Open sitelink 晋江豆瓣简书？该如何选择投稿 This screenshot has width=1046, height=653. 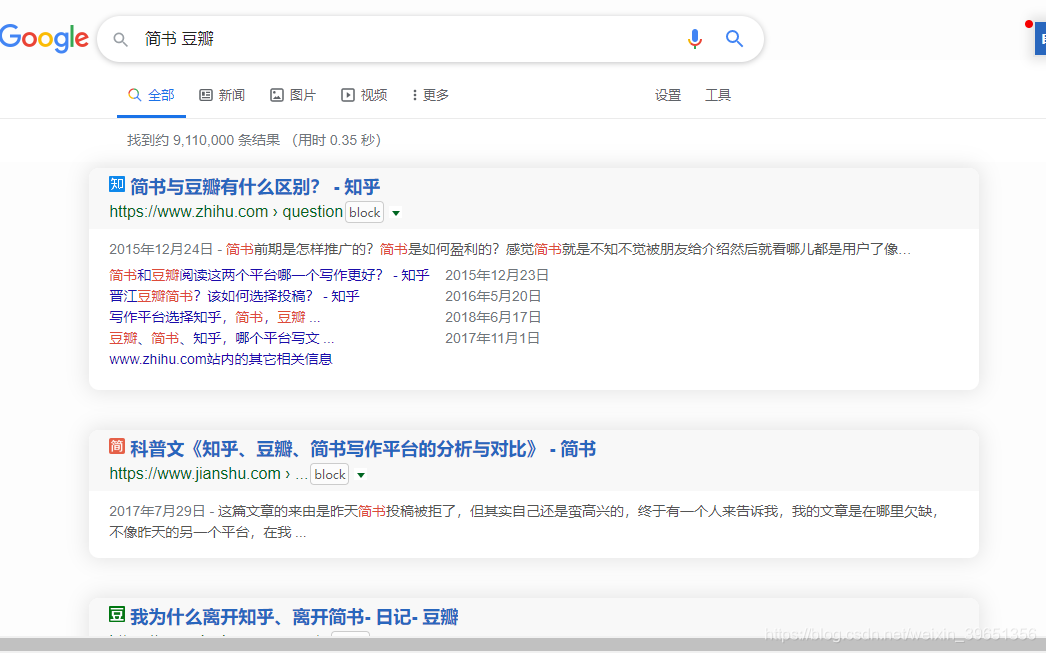pyautogui.click(x=234, y=296)
